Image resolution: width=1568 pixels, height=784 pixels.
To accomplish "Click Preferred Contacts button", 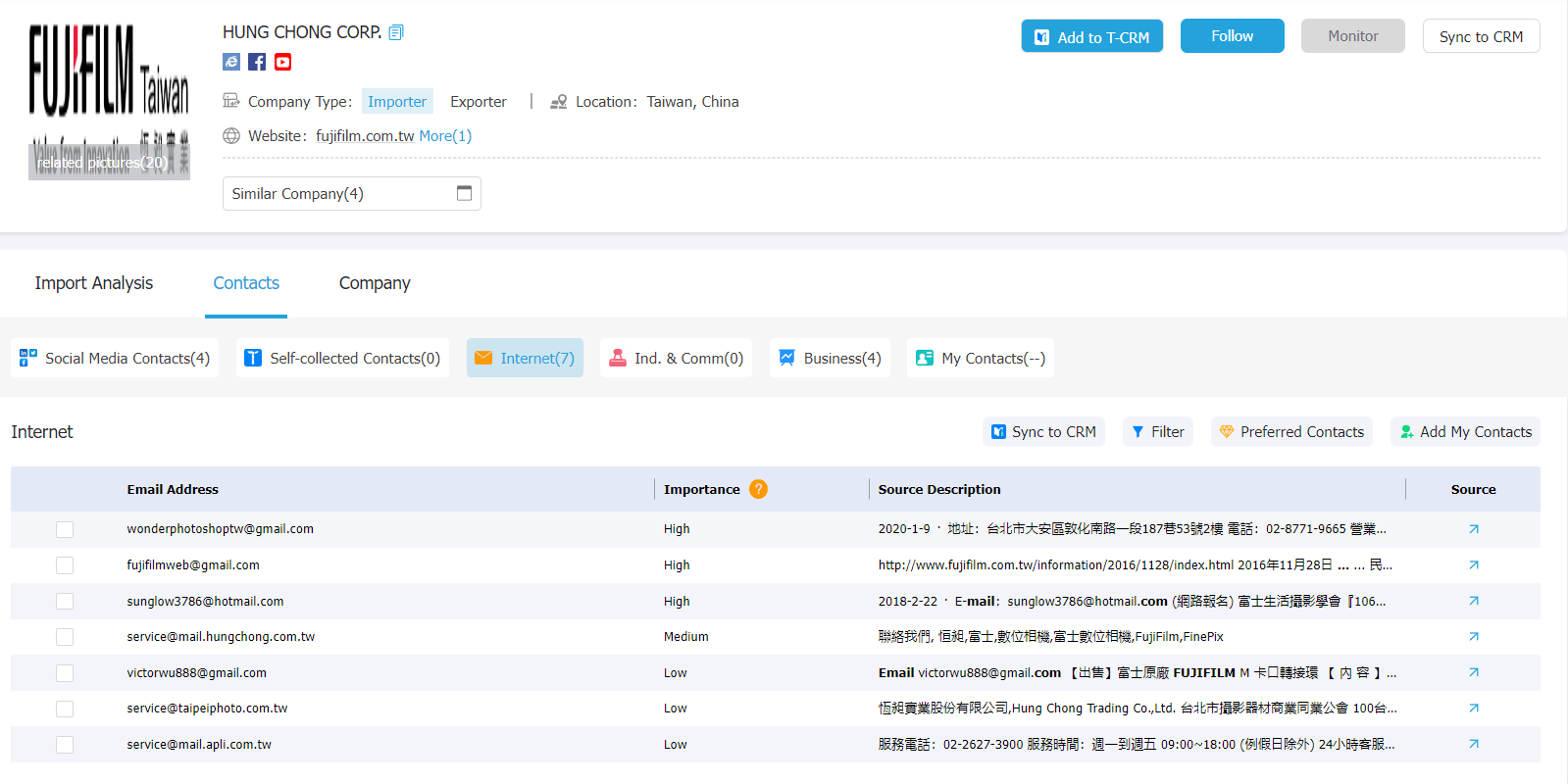I will [1291, 432].
